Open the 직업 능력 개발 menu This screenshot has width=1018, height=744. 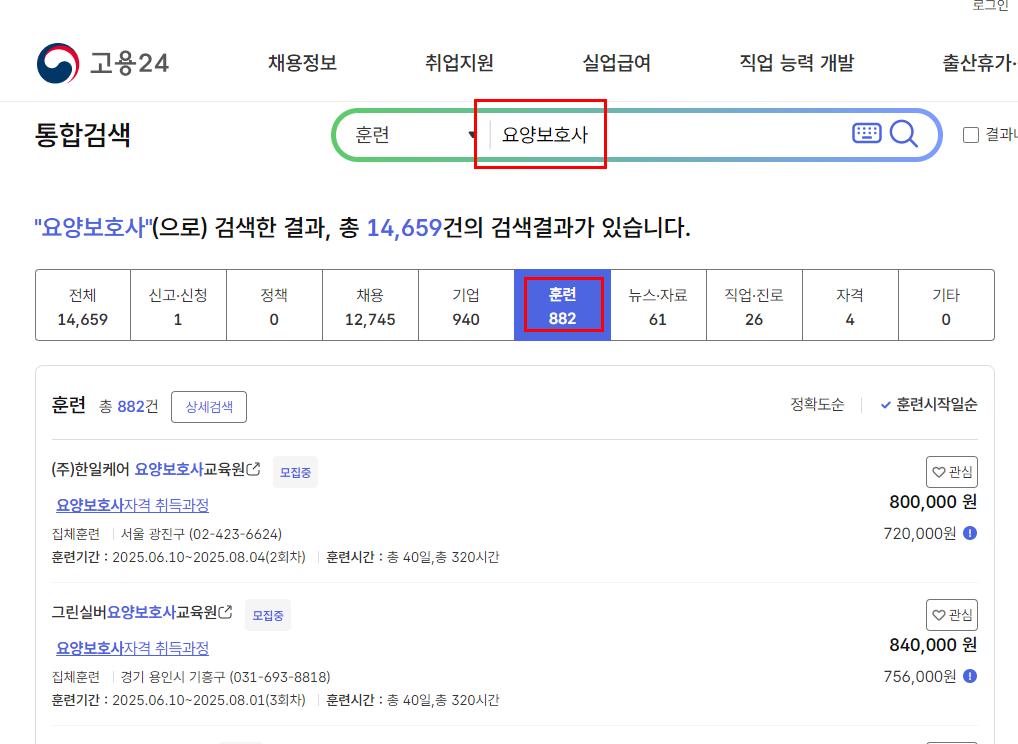(x=797, y=63)
